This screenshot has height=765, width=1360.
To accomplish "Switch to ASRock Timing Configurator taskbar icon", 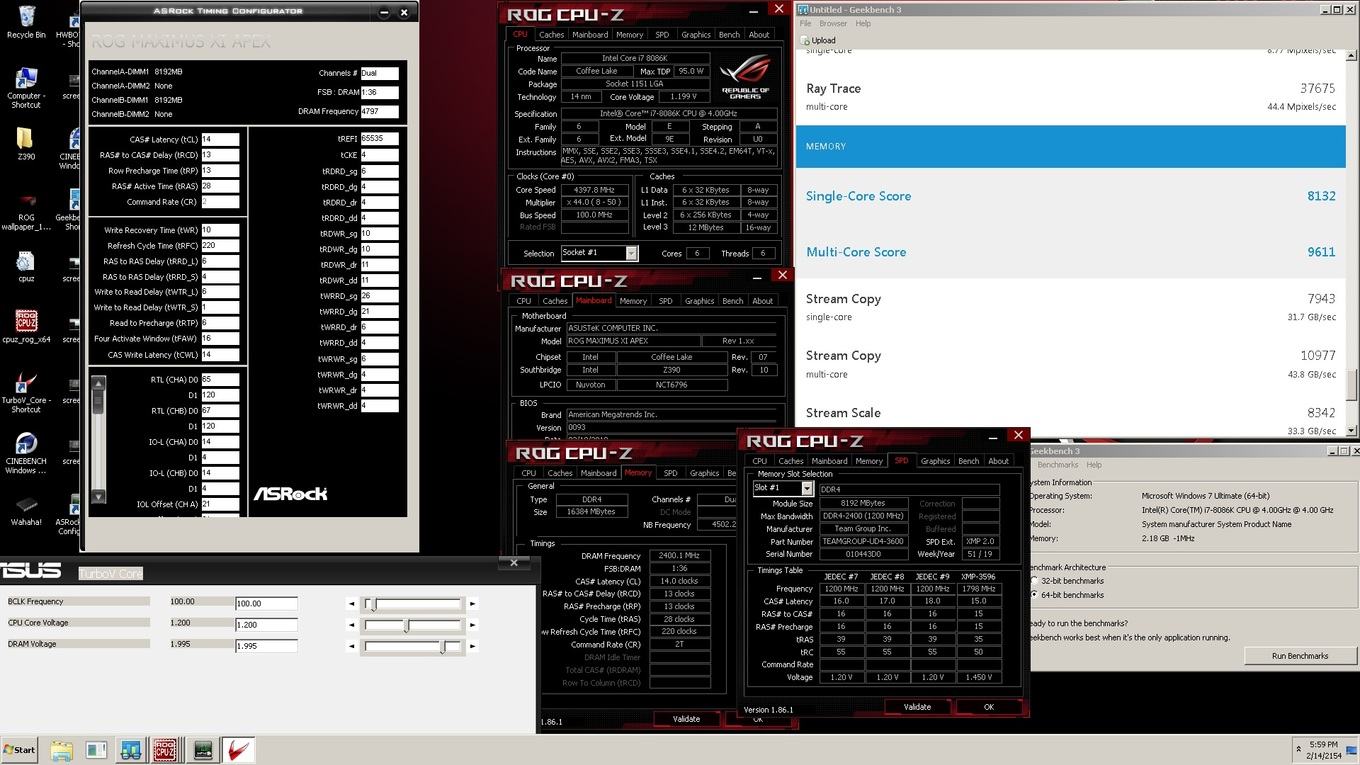I will [203, 749].
